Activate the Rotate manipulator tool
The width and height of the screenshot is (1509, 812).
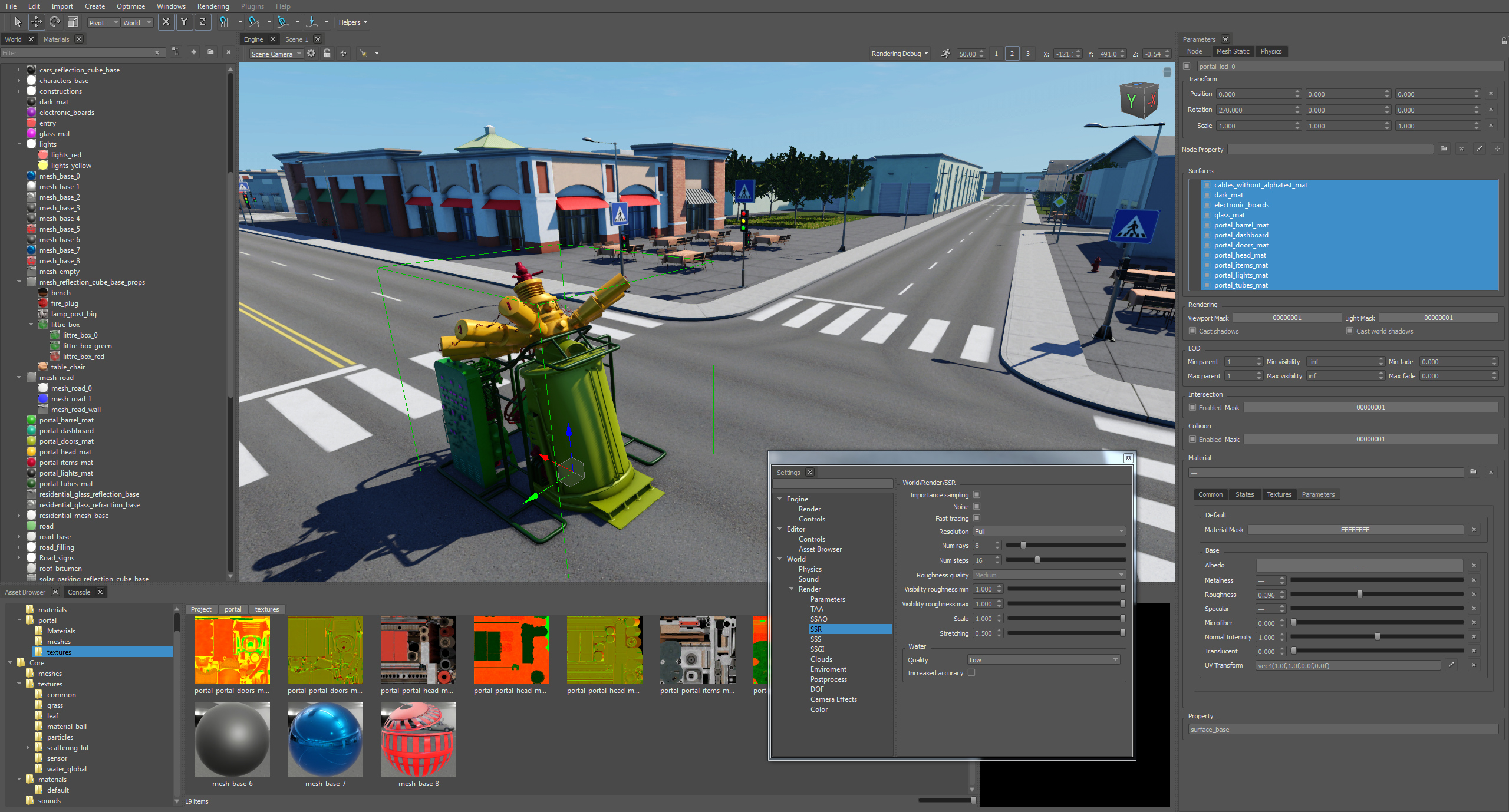pos(54,22)
